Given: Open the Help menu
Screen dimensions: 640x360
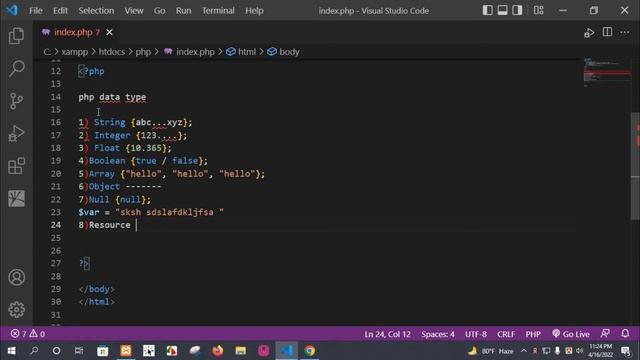Looking at the screenshot, I should pyautogui.click(x=254, y=11).
